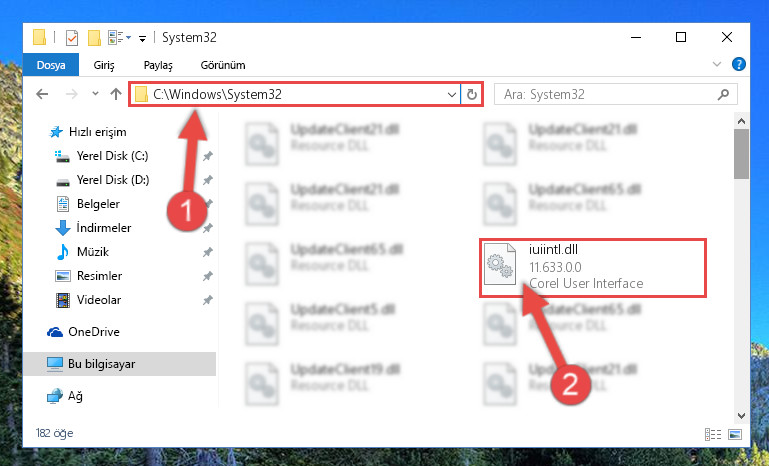Expand the address bar history dropdown
This screenshot has height=466, width=769.
[x=452, y=94]
